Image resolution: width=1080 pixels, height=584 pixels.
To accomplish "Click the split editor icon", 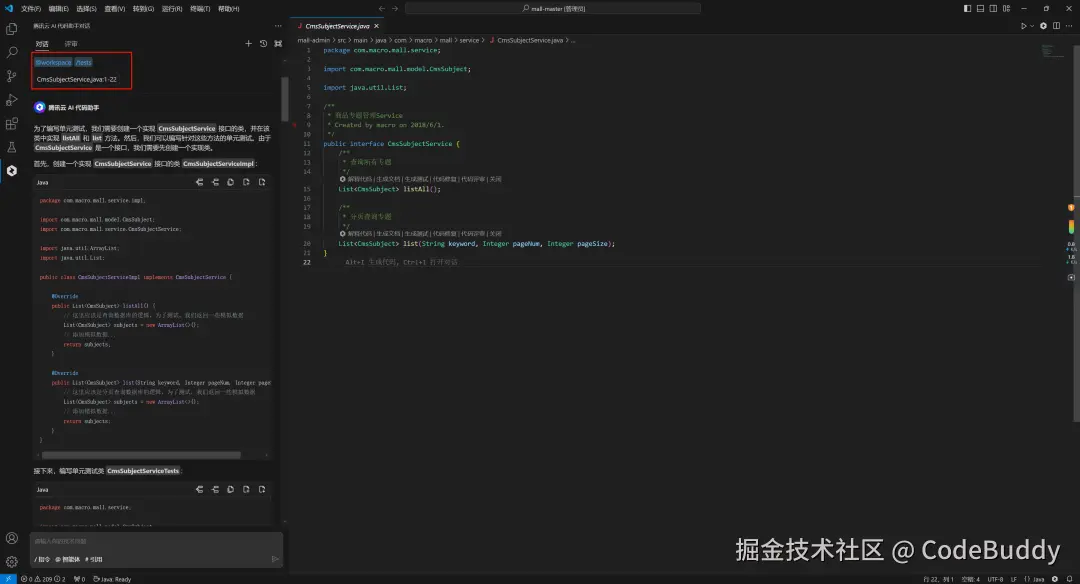I will (1056, 25).
